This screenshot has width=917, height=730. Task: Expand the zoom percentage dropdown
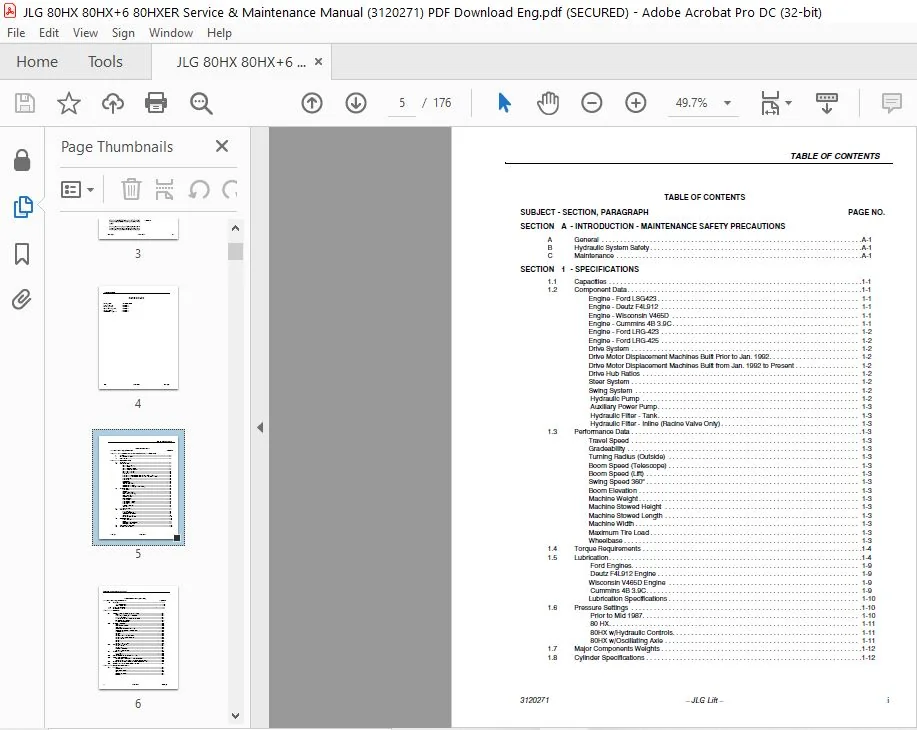click(727, 103)
